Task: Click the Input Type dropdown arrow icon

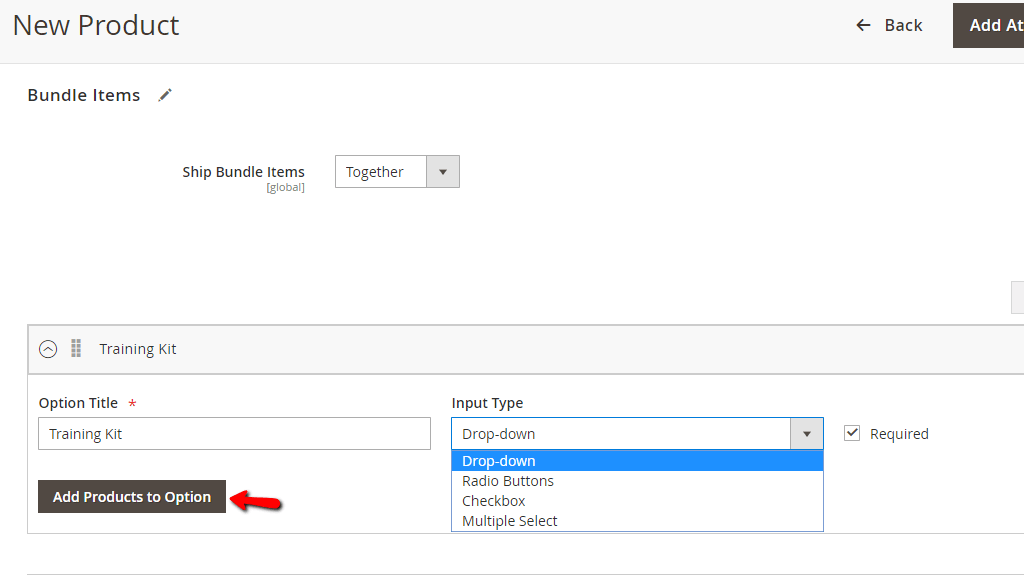Action: (806, 433)
